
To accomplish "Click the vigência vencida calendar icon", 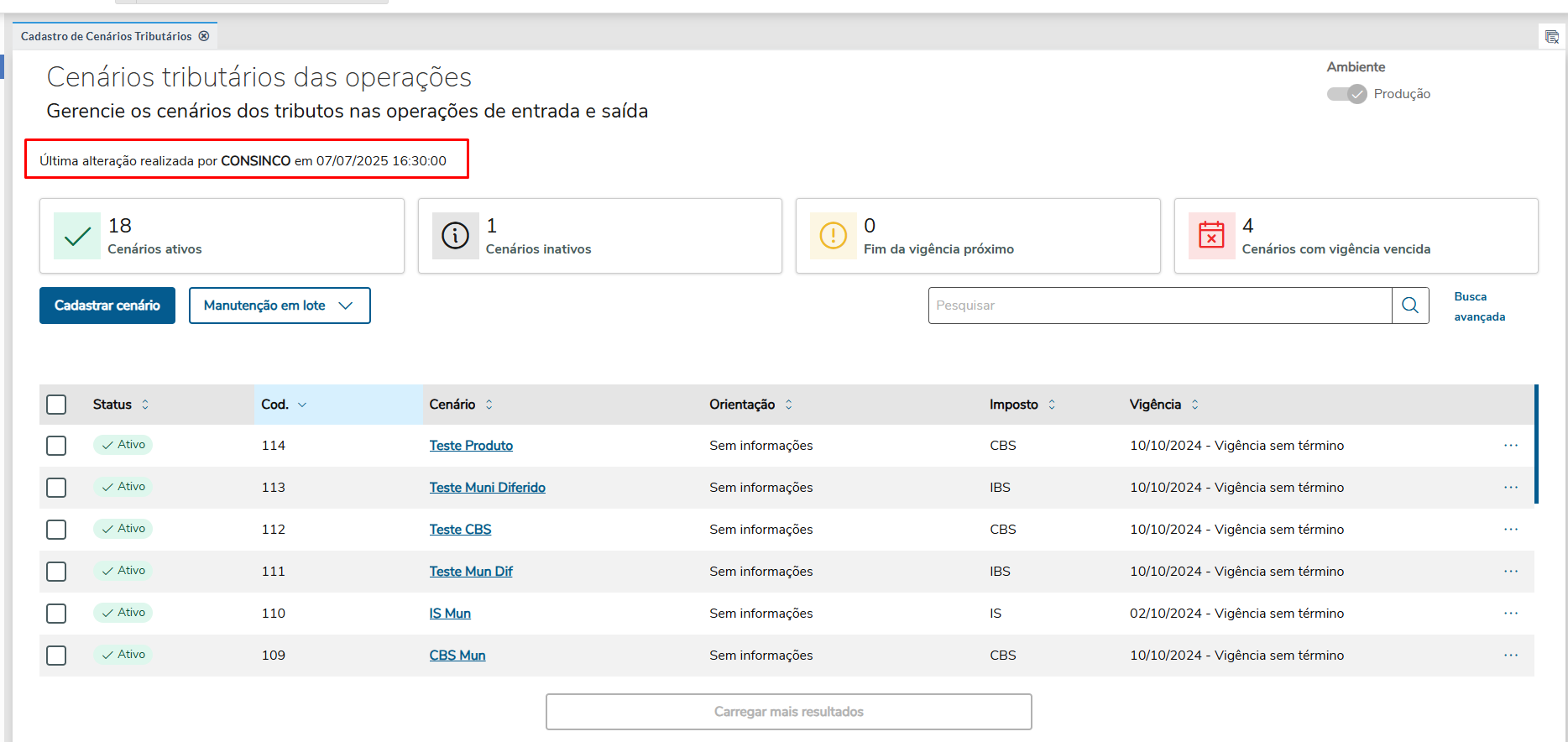I will (1211, 236).
